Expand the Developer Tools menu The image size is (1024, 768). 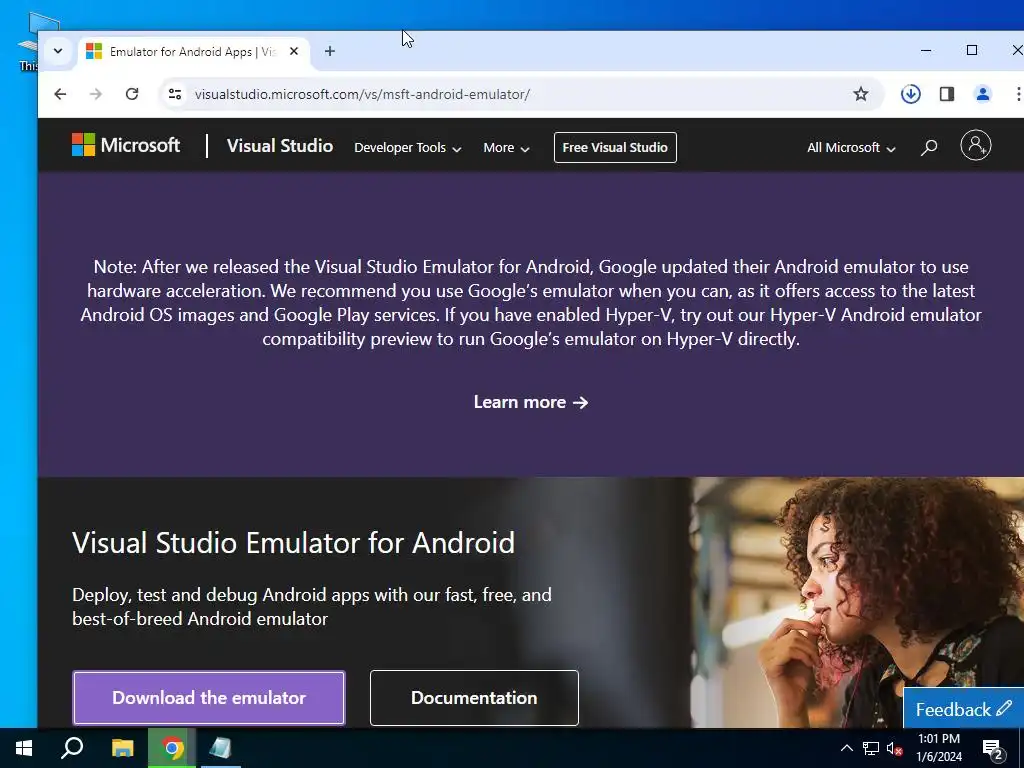(408, 148)
